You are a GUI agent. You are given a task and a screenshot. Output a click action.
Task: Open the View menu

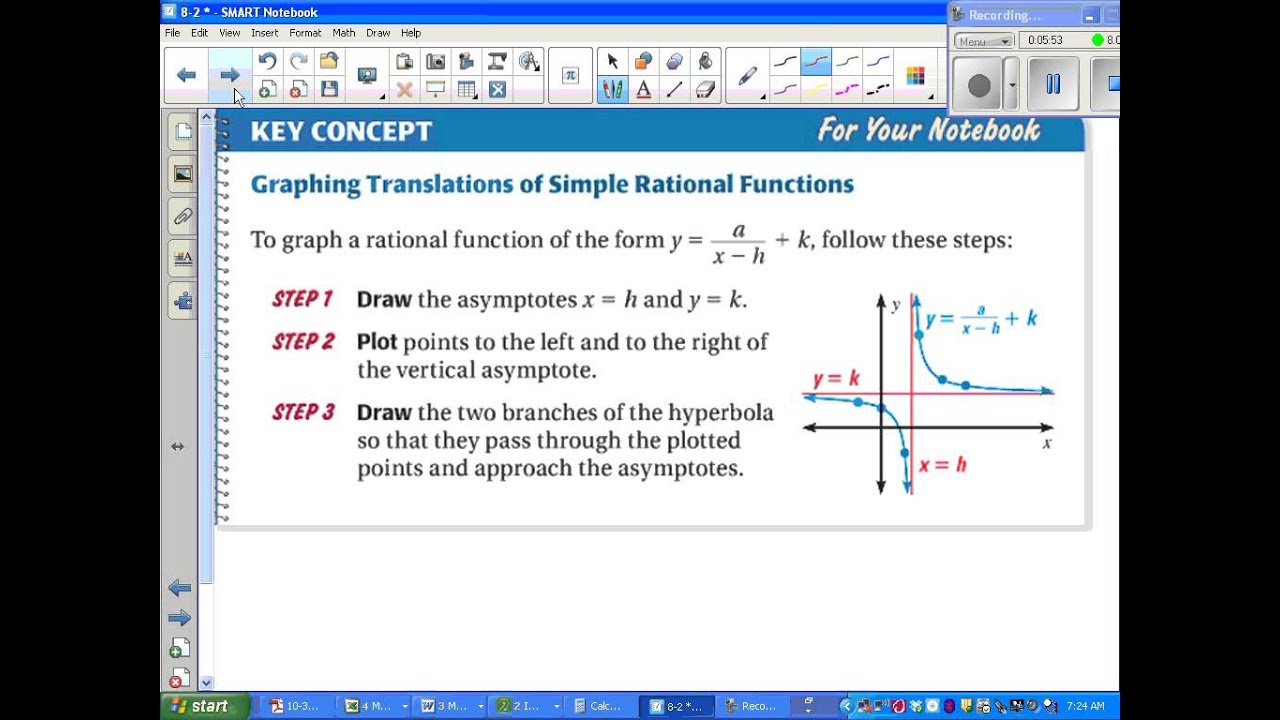(x=230, y=33)
